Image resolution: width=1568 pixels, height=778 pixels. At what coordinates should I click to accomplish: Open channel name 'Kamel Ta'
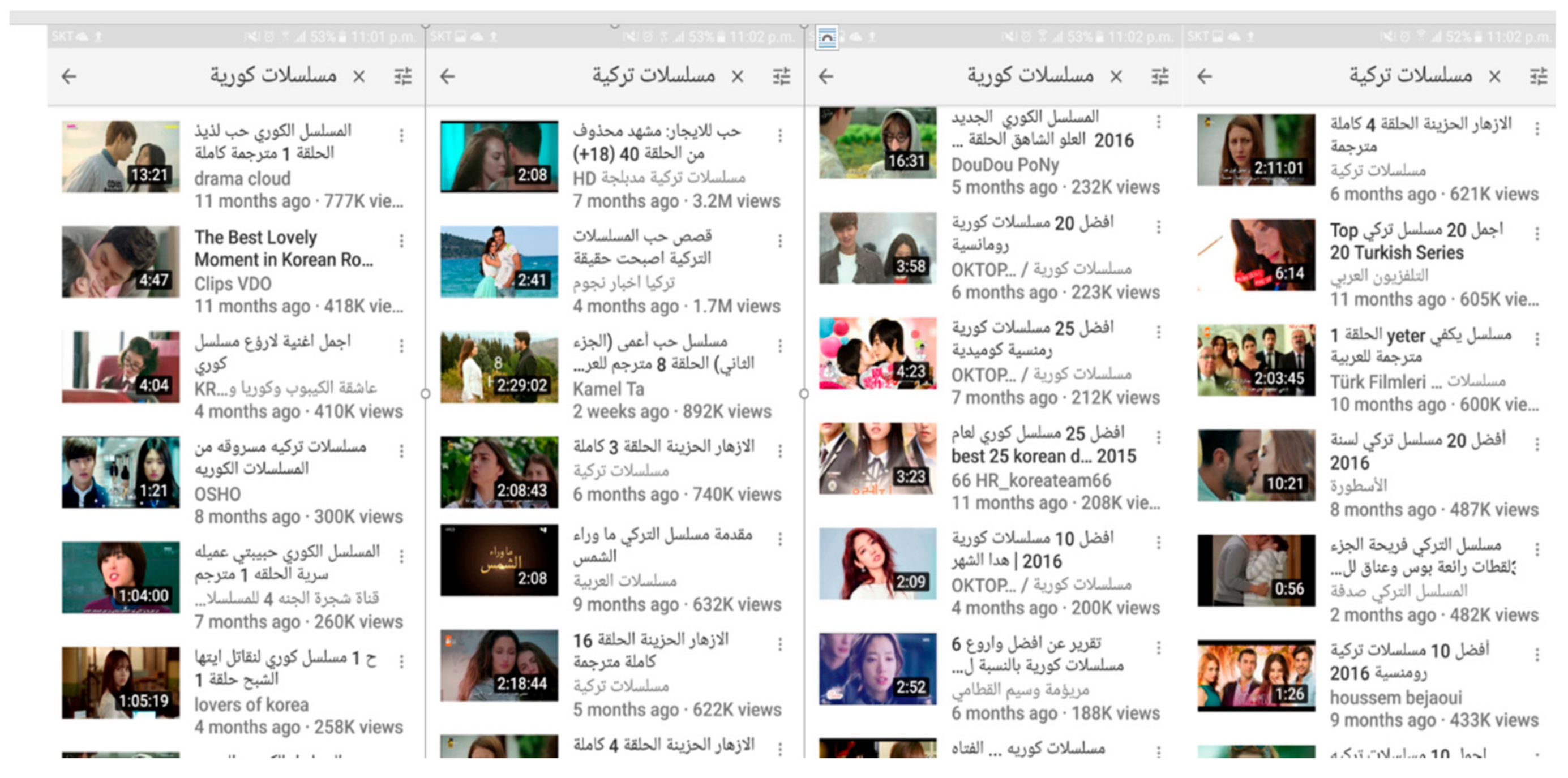(x=608, y=389)
